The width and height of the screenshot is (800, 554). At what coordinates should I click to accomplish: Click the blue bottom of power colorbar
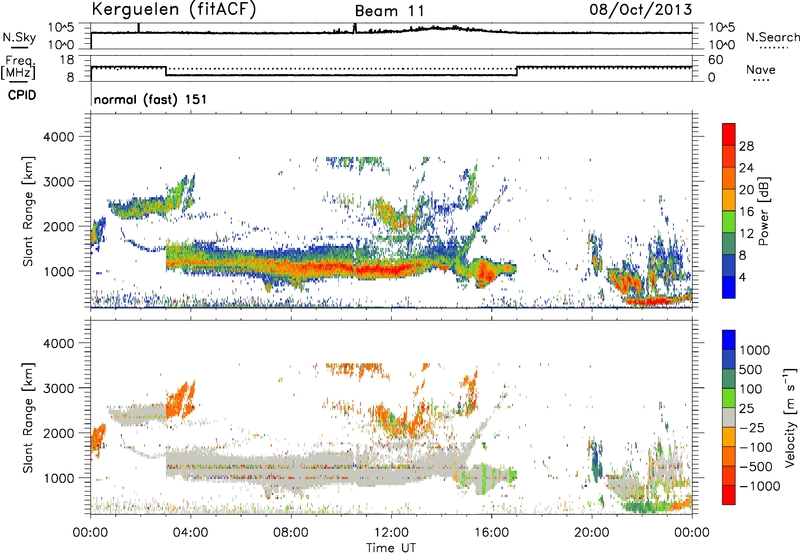click(x=729, y=287)
